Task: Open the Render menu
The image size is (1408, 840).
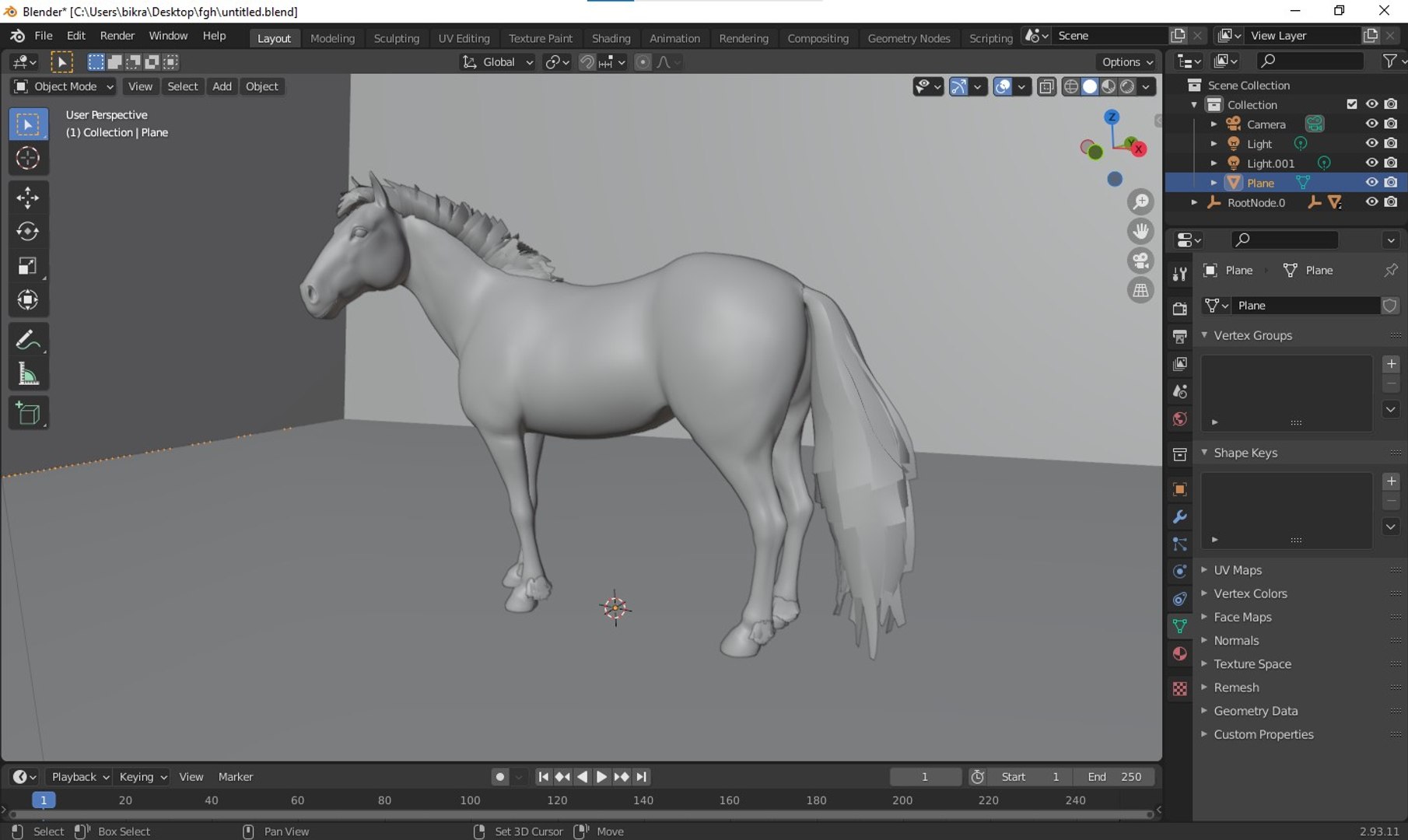Action: click(117, 36)
